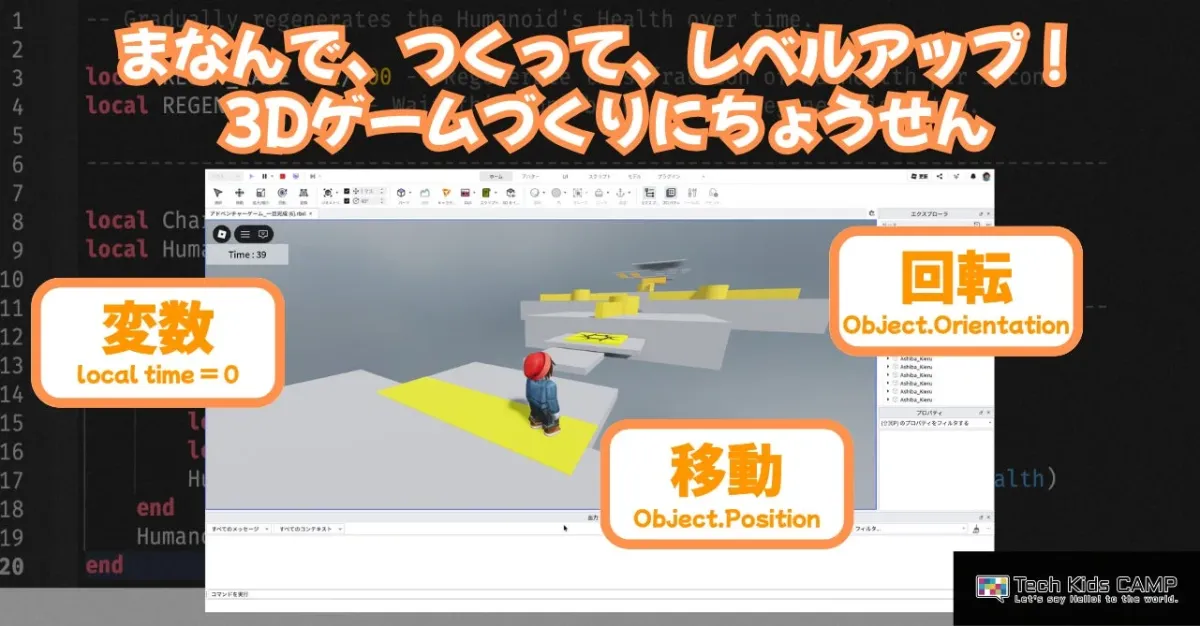The image size is (1200, 626).
Task: Select the Rotate tool in the toolbar
Action: [x=281, y=192]
